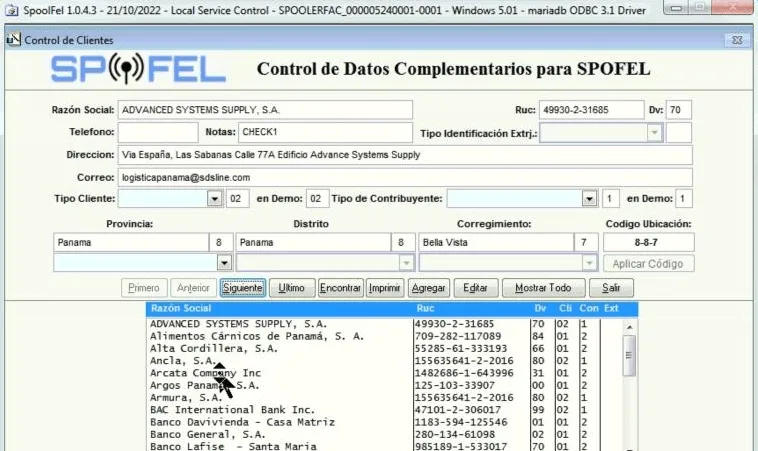
Task: Click the Tipo de Contribuyente code field
Action: coord(611,199)
